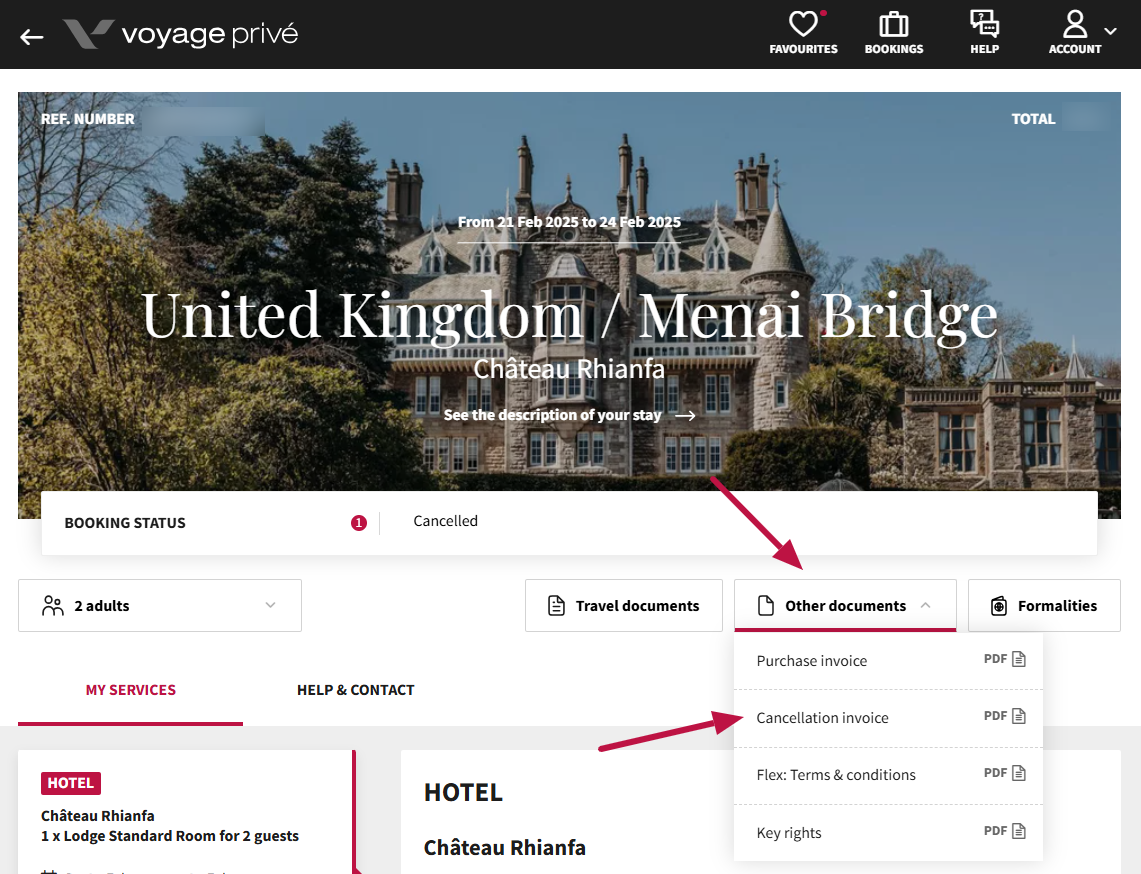This screenshot has width=1141, height=874.
Task: Click the PDF icon for Cancellation invoice
Action: coord(1019,716)
